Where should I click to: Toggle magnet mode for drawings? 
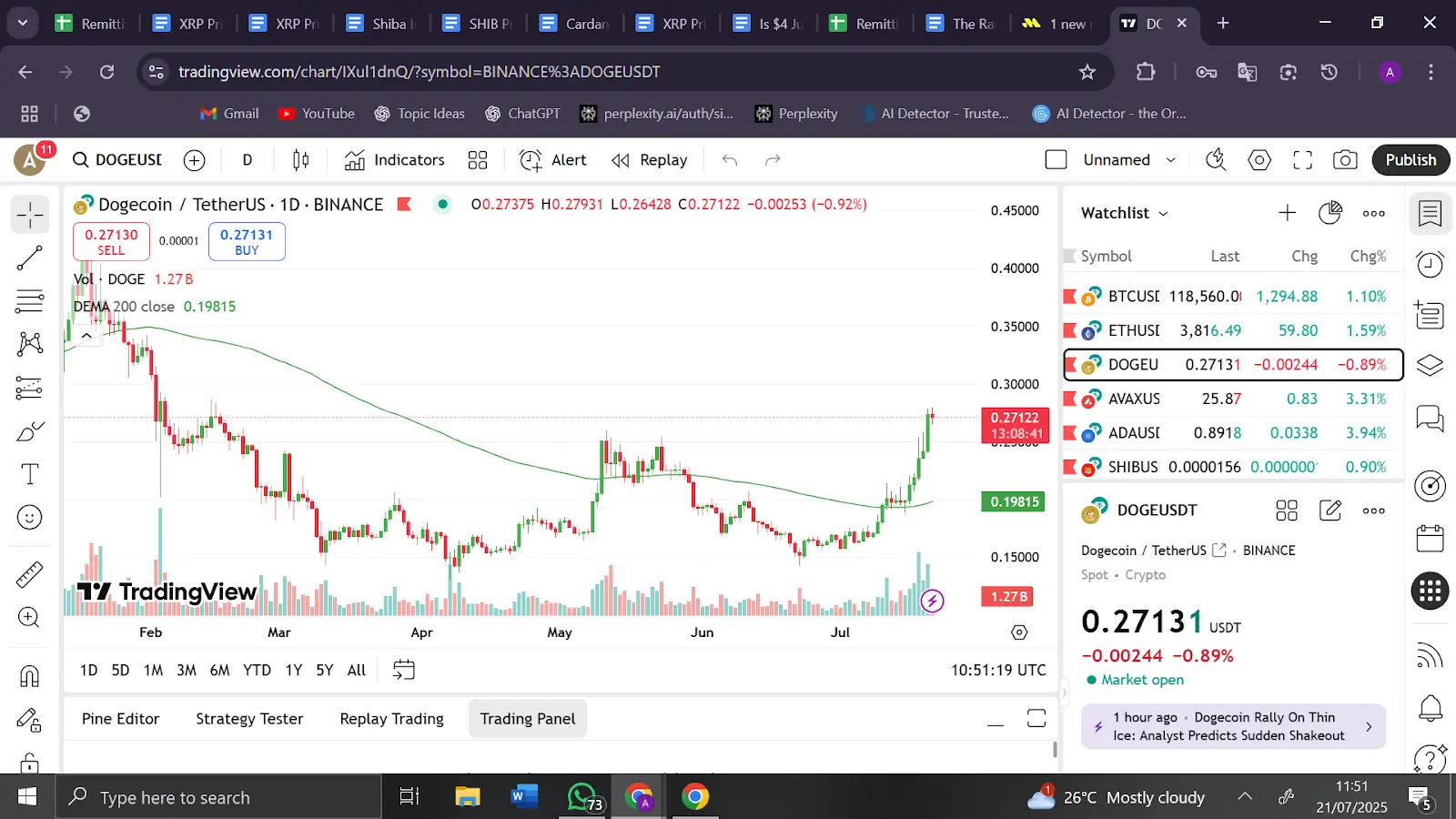click(x=30, y=676)
